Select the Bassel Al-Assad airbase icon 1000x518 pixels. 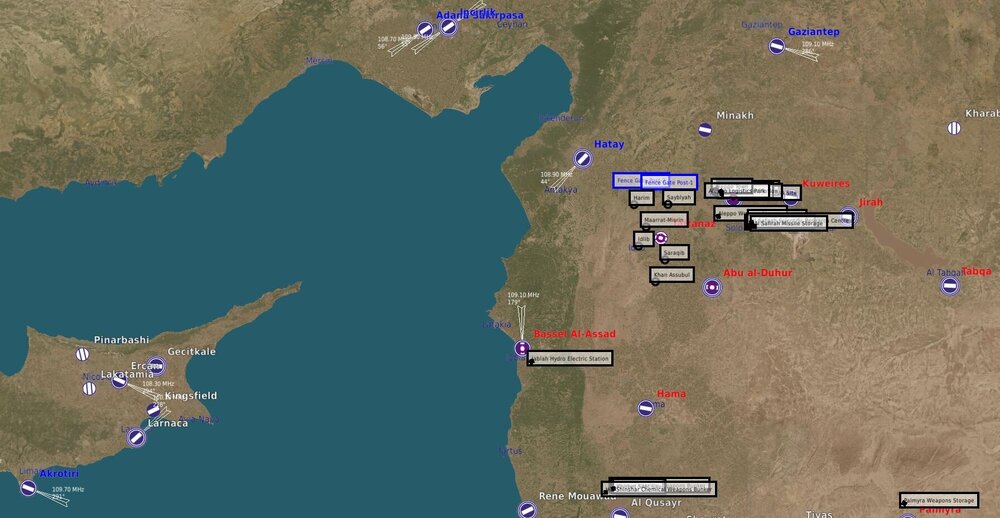pyautogui.click(x=522, y=348)
